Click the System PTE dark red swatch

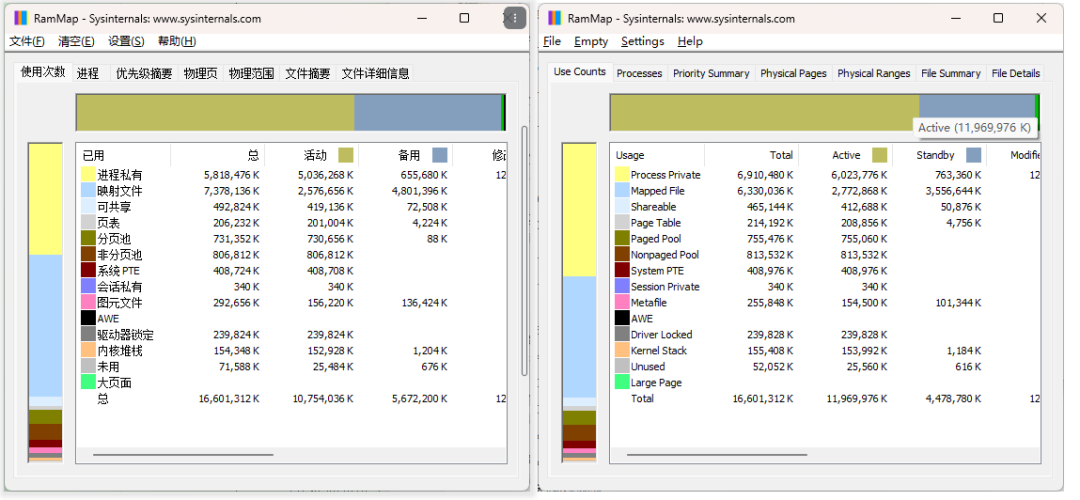coord(622,271)
